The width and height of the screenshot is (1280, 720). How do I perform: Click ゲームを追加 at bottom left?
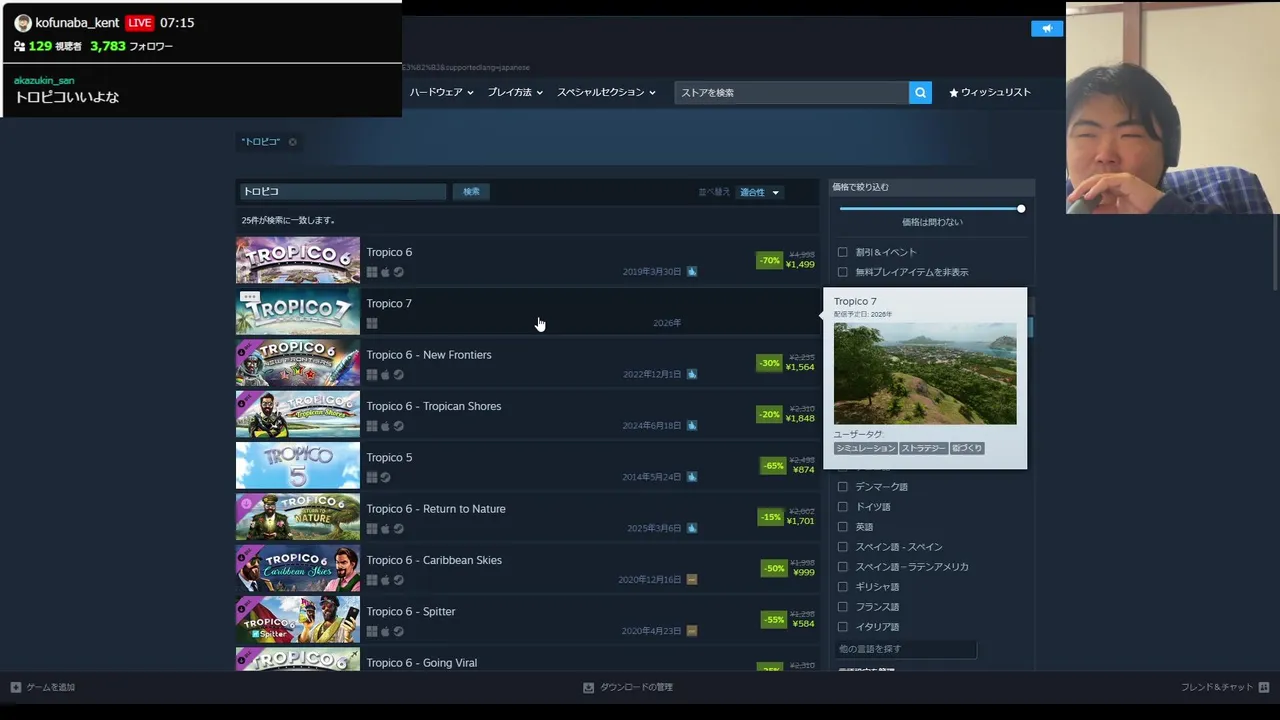pyautogui.click(x=50, y=687)
